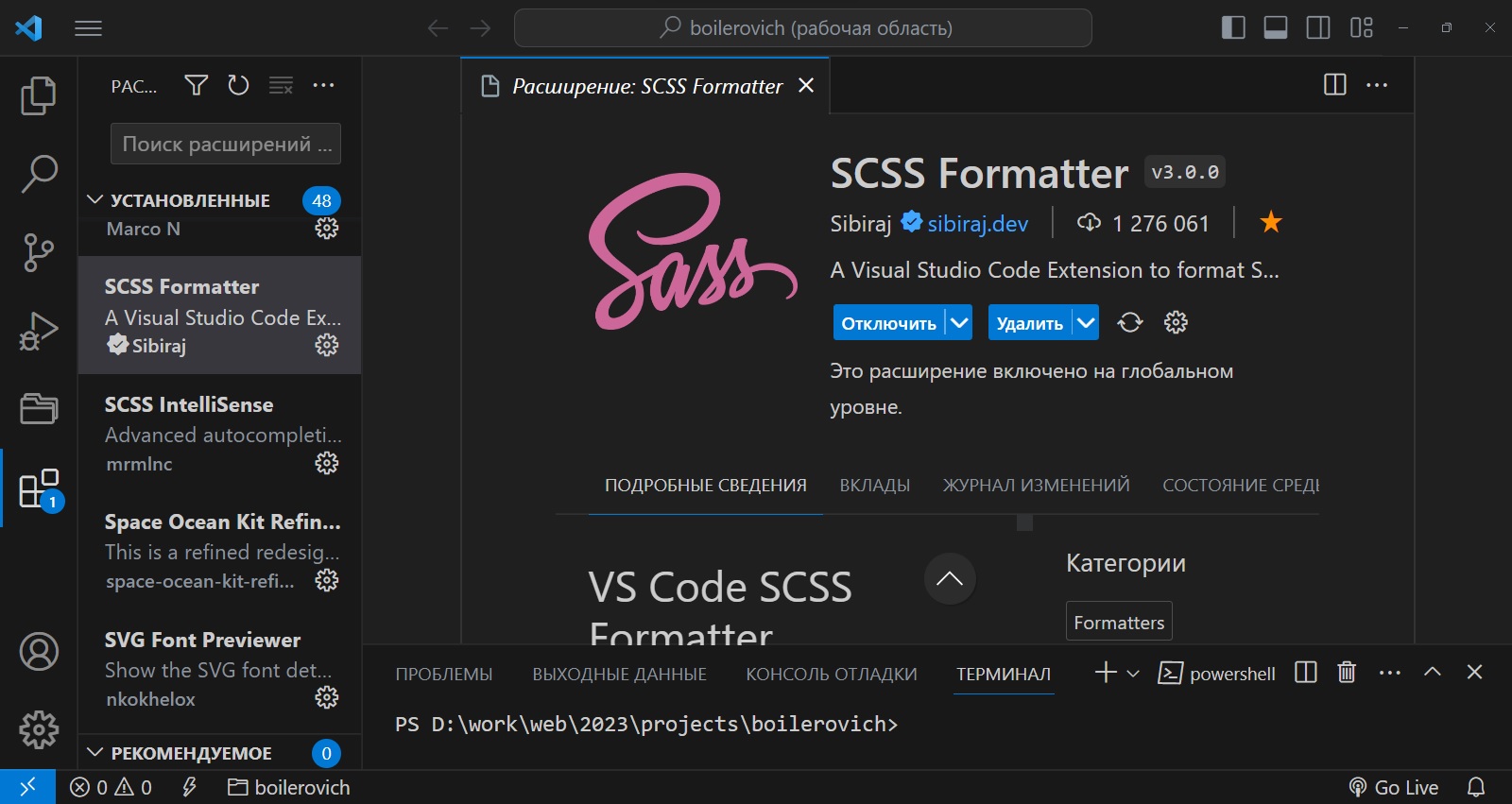Open gear for SVG Font Previewer item
The image size is (1512, 804).
[327, 697]
